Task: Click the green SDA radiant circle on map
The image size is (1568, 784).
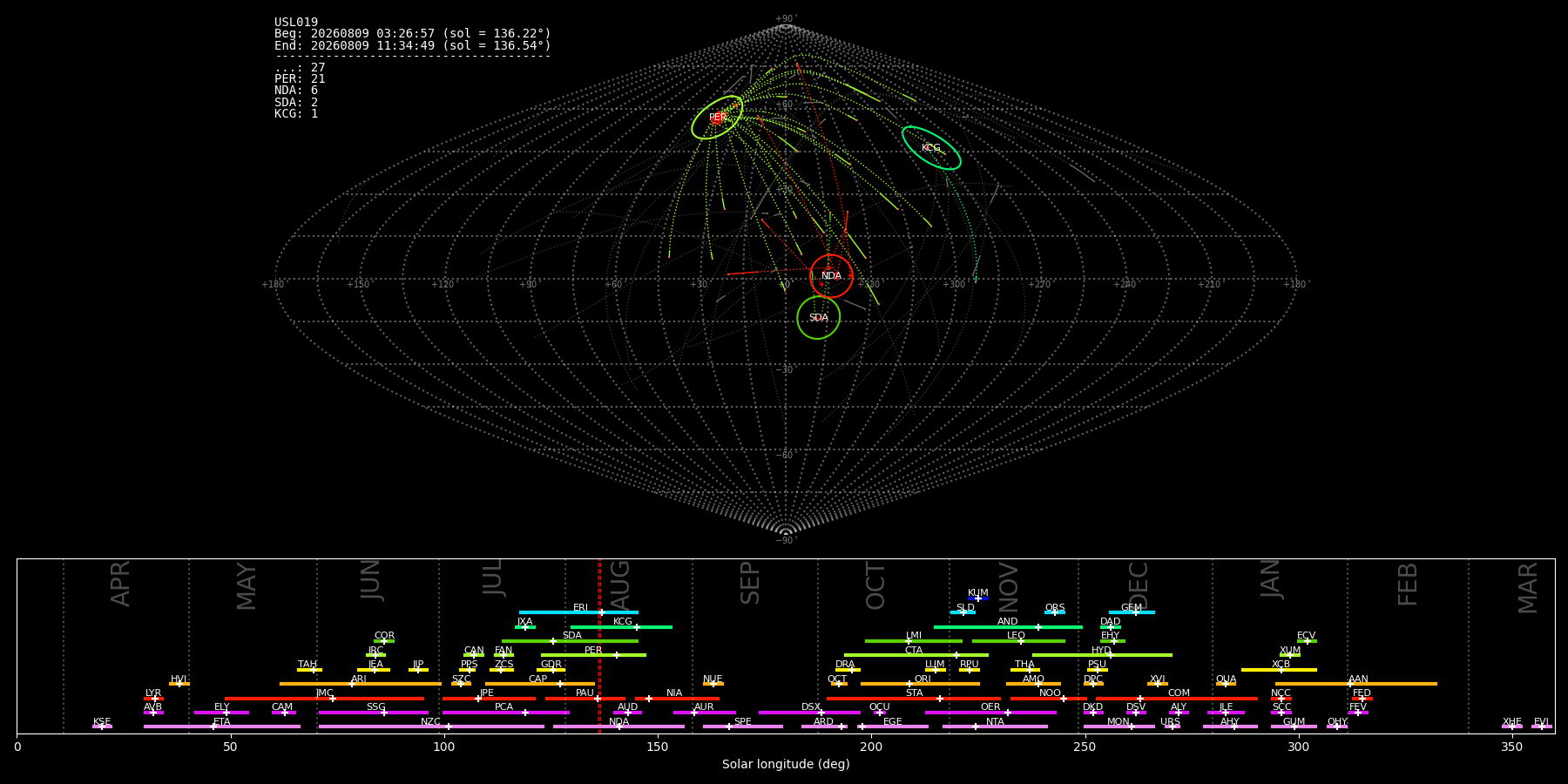Action: [x=818, y=318]
